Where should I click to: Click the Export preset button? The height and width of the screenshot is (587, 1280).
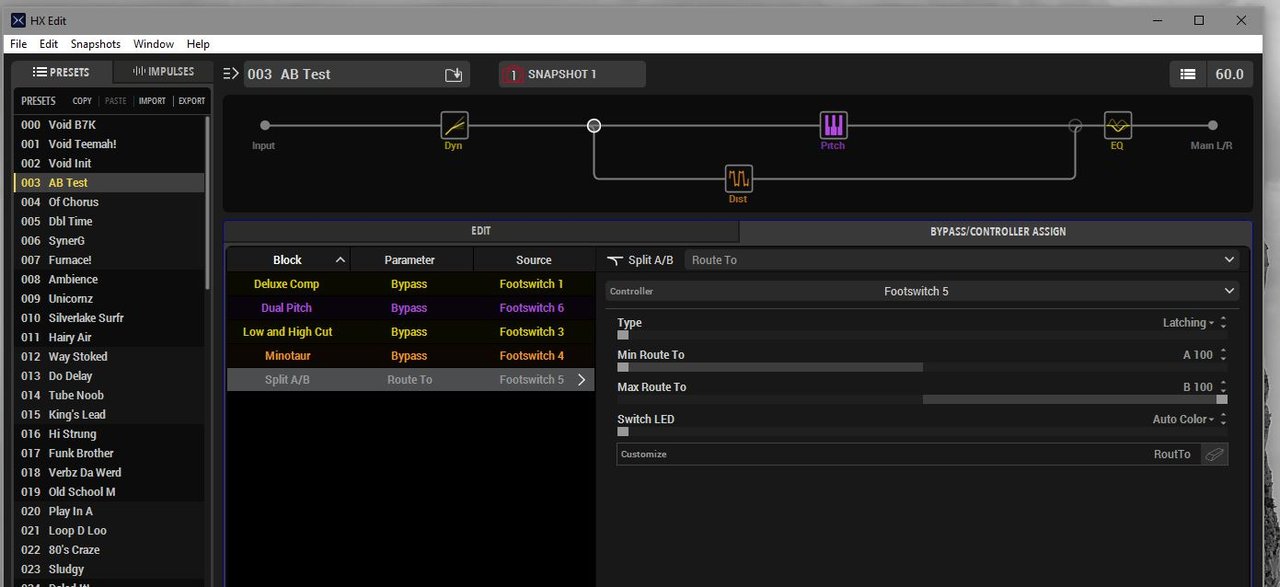coord(191,101)
